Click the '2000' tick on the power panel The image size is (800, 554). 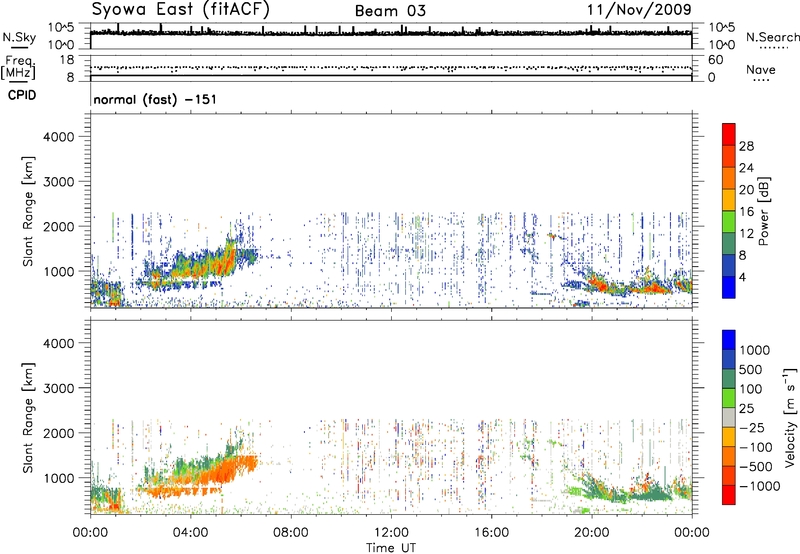58,226
